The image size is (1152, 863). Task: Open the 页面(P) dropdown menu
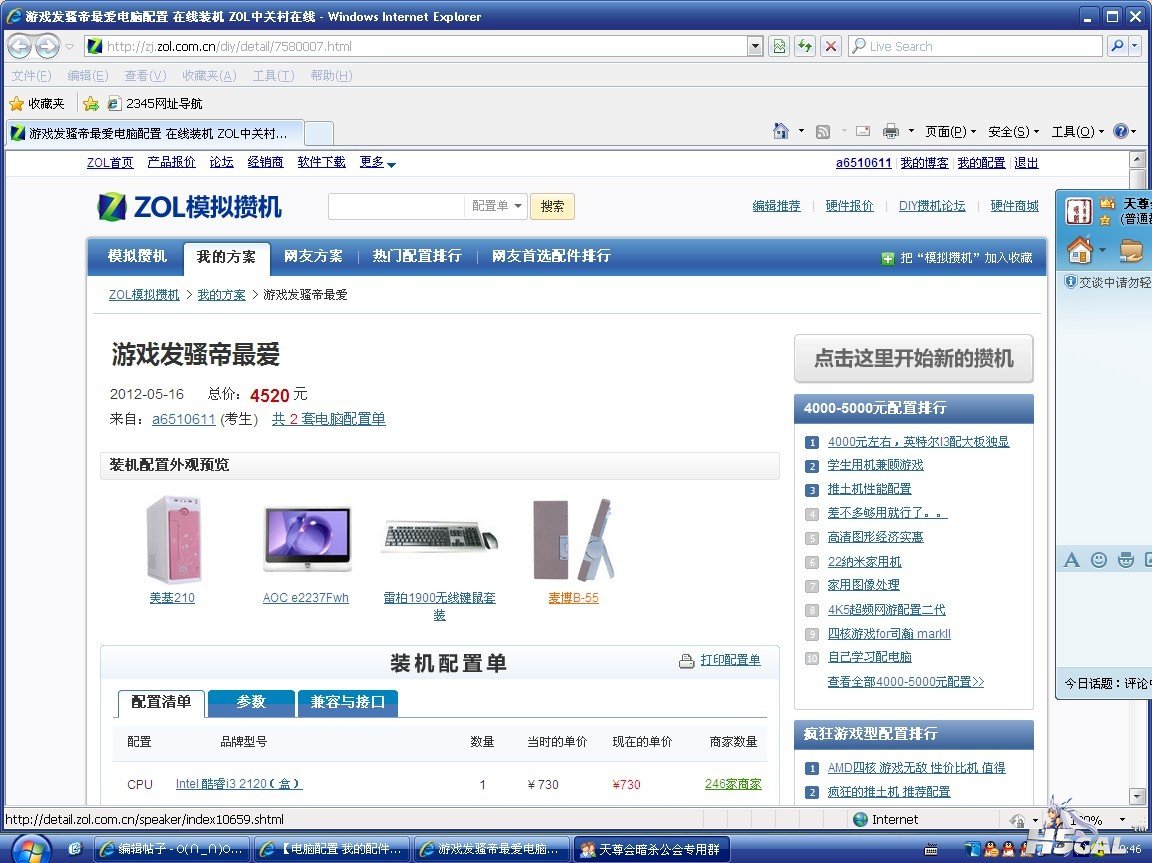click(x=950, y=131)
